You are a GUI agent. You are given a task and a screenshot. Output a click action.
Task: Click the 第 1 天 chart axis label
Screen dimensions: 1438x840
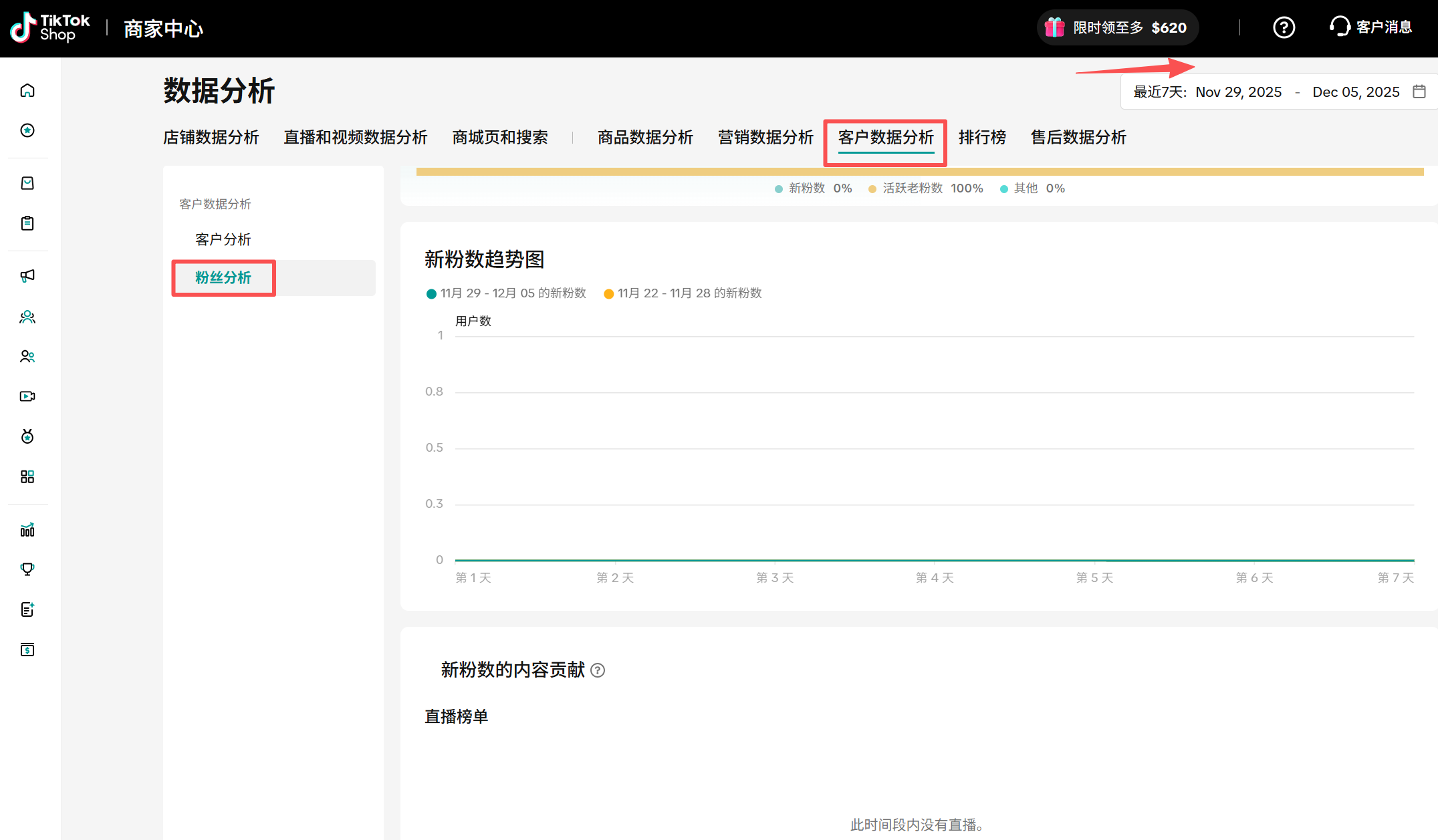click(473, 577)
